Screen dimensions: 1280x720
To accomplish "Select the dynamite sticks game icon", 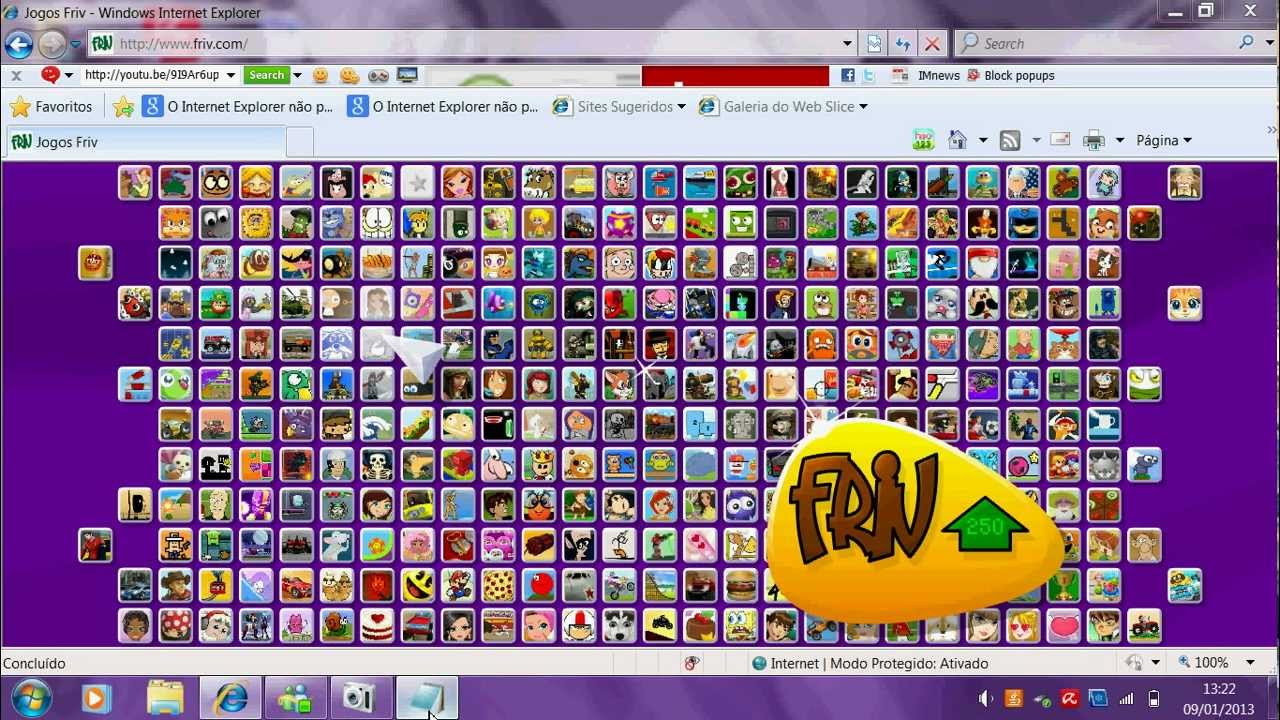I will coord(539,545).
